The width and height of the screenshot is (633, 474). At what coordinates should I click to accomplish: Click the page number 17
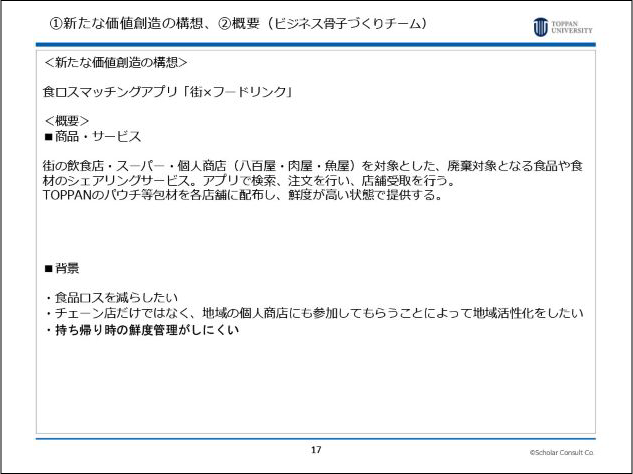pyautogui.click(x=316, y=450)
